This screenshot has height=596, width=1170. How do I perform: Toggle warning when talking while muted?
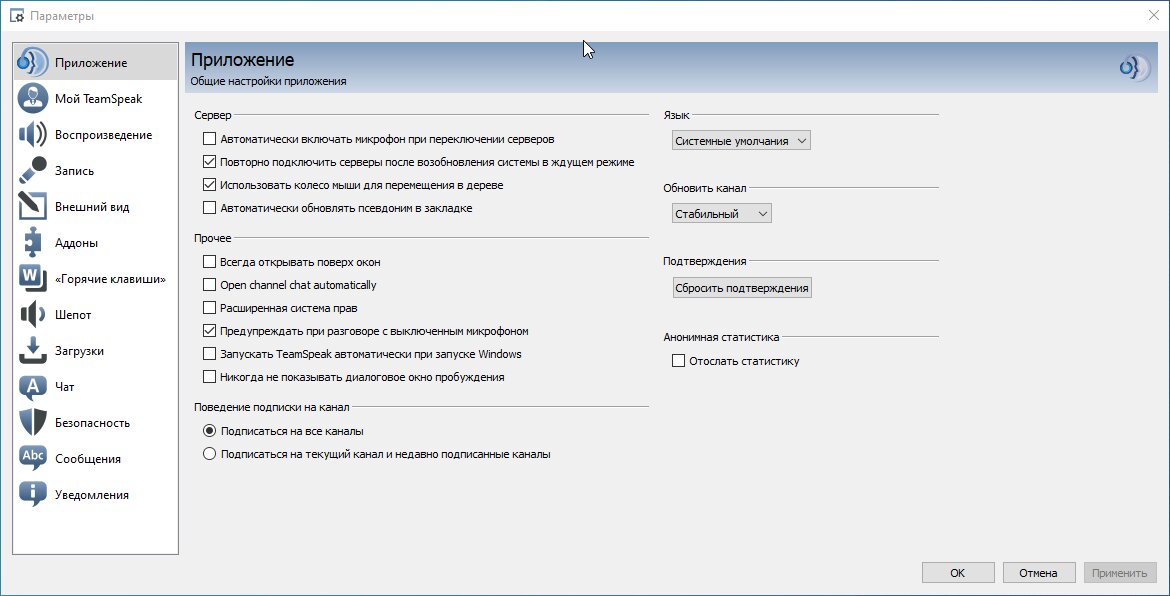click(x=209, y=331)
